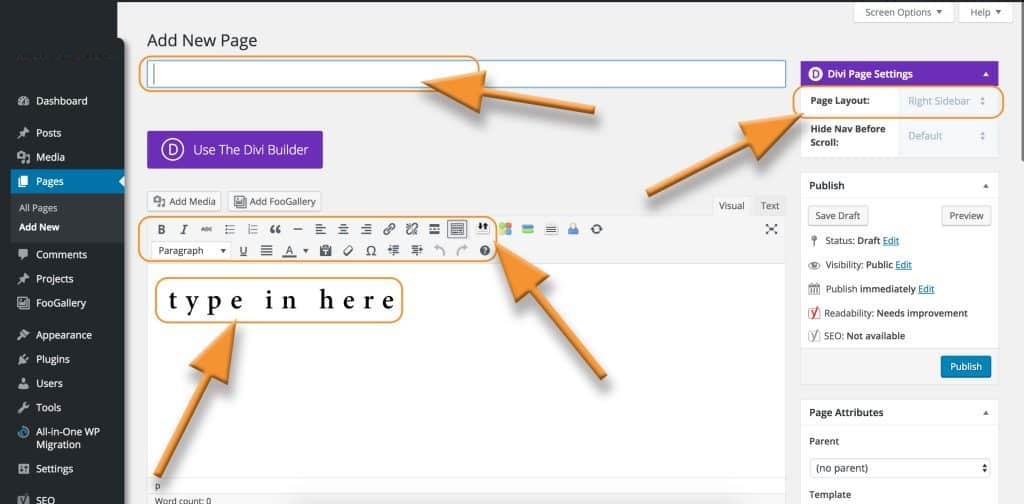Remove link with the unlink icon
The height and width of the screenshot is (504, 1024).
[x=411, y=229]
